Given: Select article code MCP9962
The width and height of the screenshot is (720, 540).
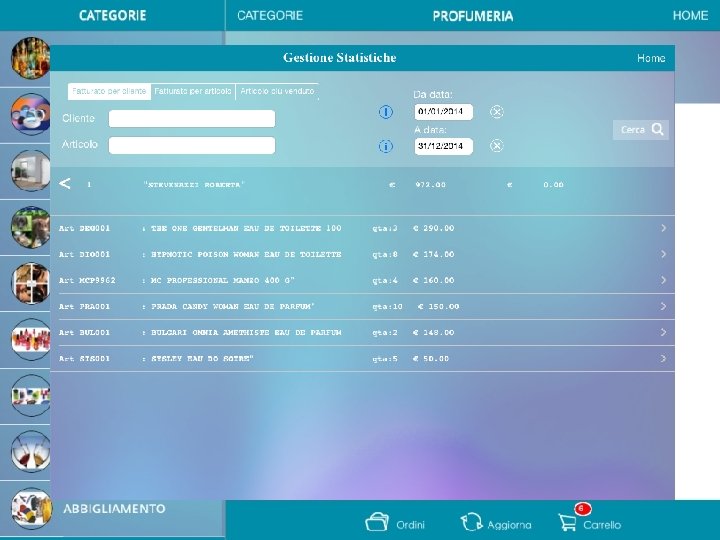Looking at the screenshot, I should [x=97, y=280].
